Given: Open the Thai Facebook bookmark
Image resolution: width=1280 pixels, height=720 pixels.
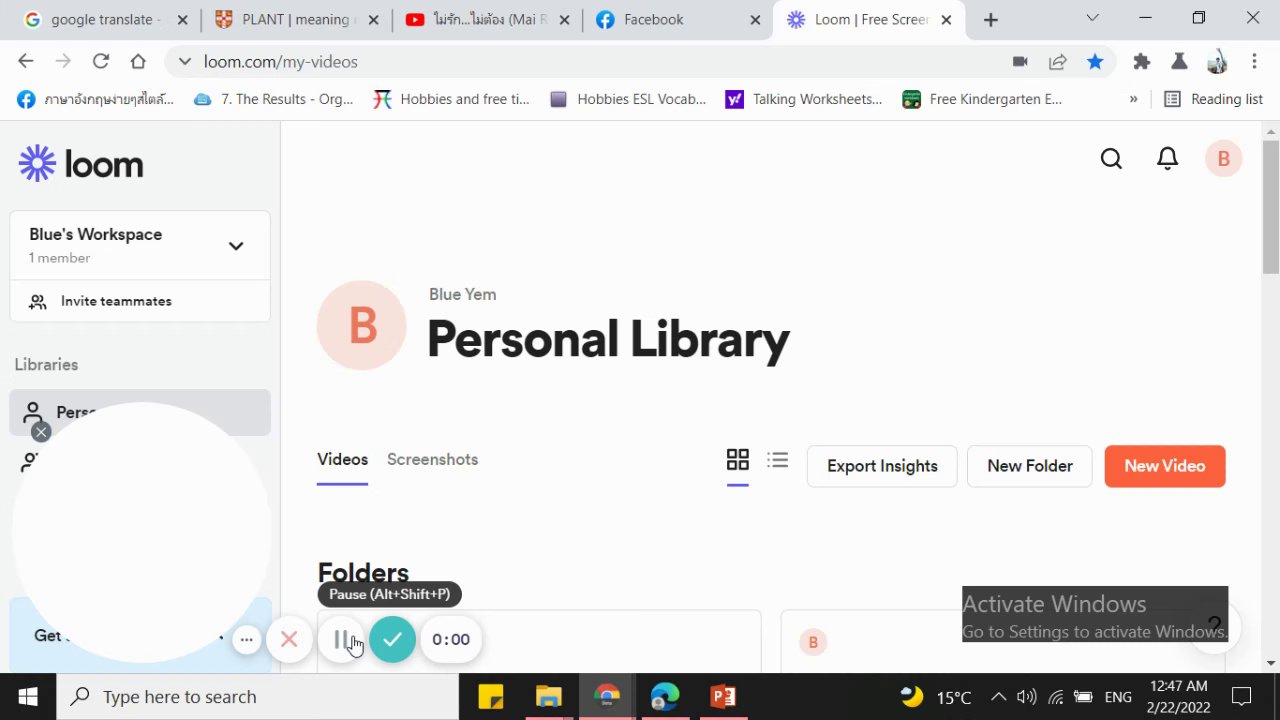Looking at the screenshot, I should (x=95, y=99).
